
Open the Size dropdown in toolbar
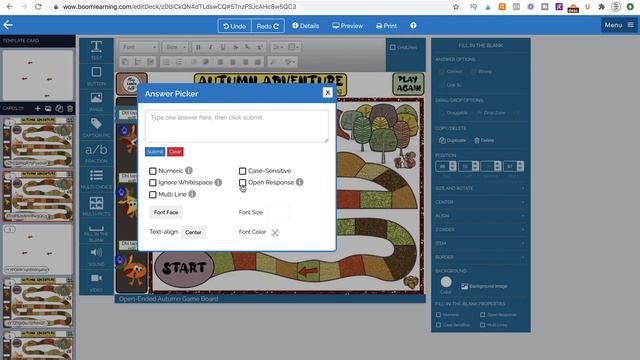tap(176, 47)
